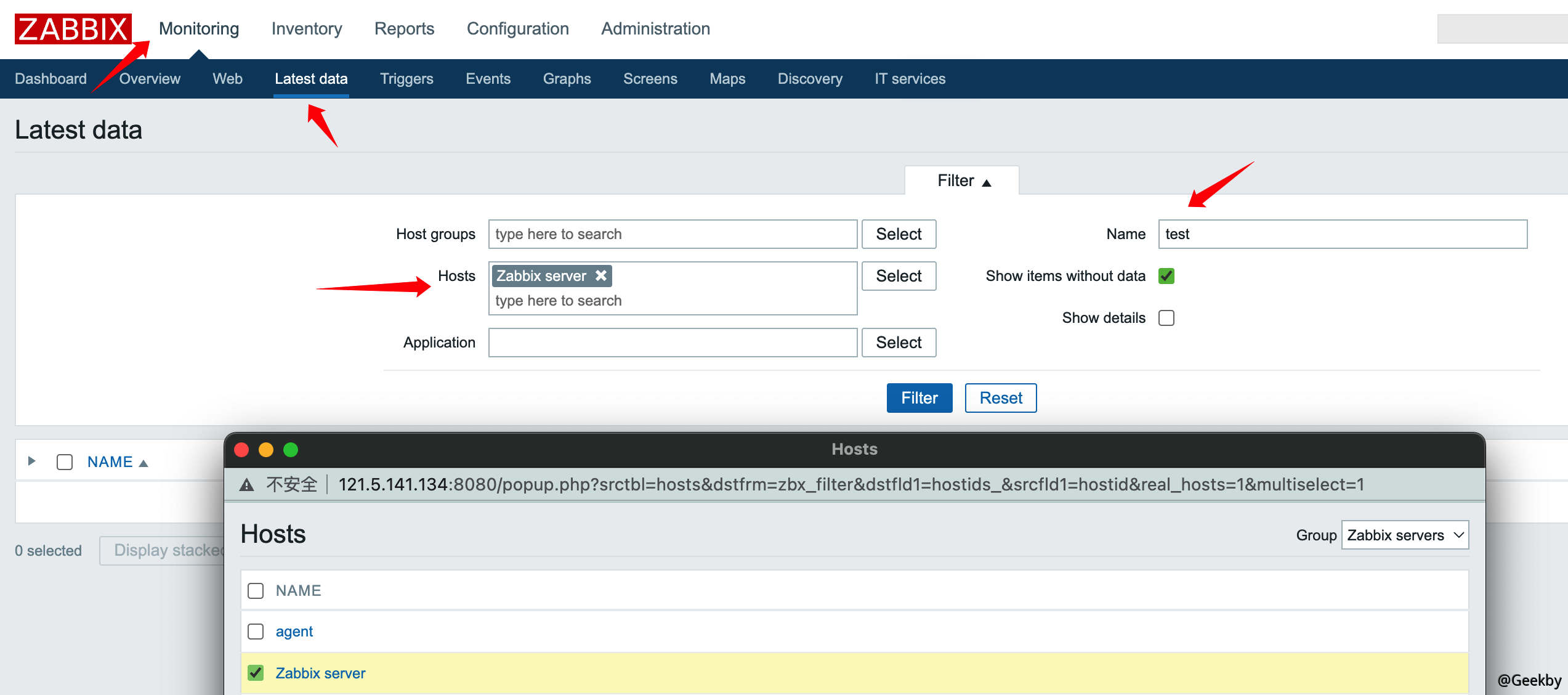The height and width of the screenshot is (695, 1568).
Task: Click the insecure warning triangle icon
Action: pyautogui.click(x=247, y=485)
